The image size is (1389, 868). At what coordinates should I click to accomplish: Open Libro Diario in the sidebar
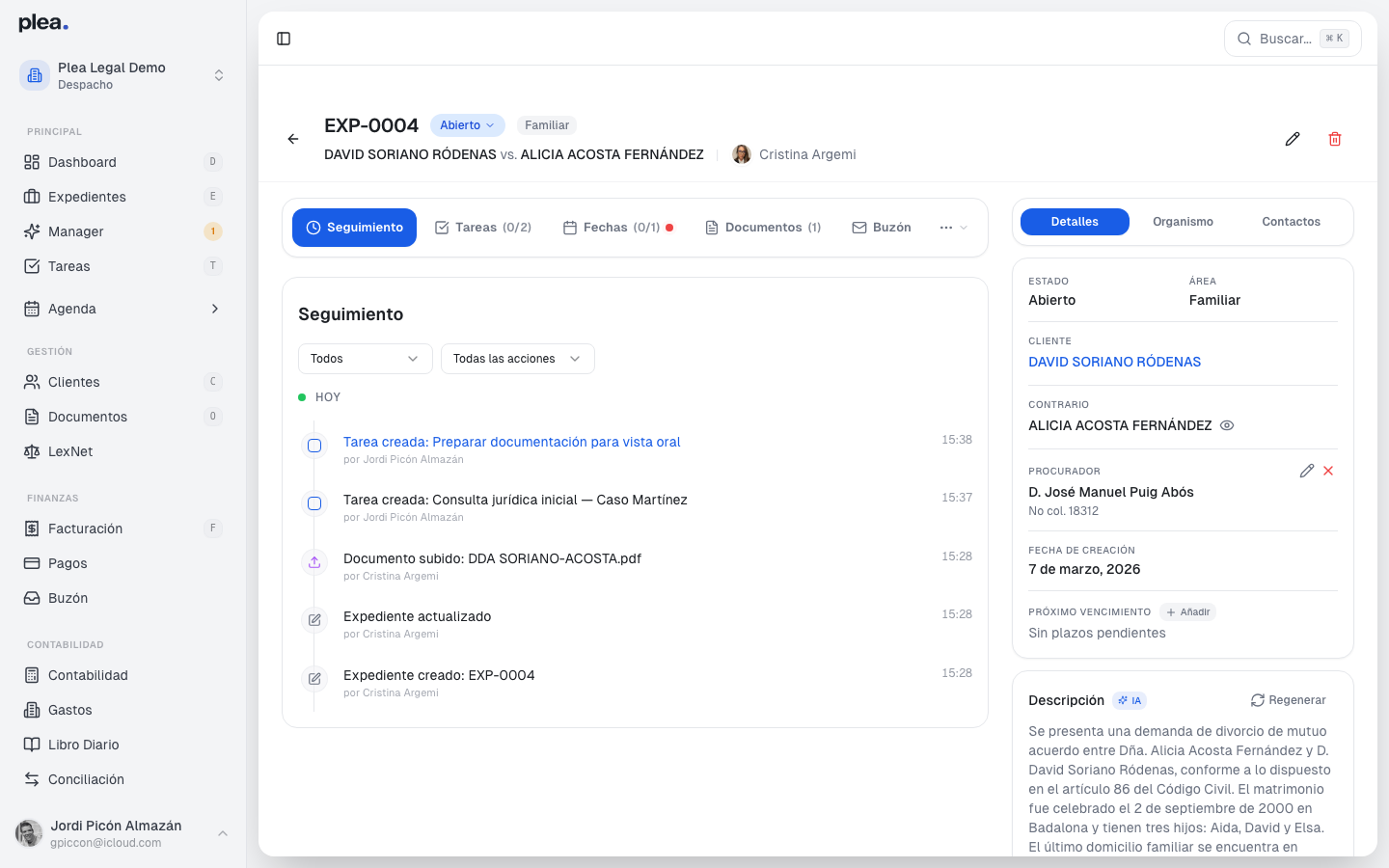coord(123,745)
